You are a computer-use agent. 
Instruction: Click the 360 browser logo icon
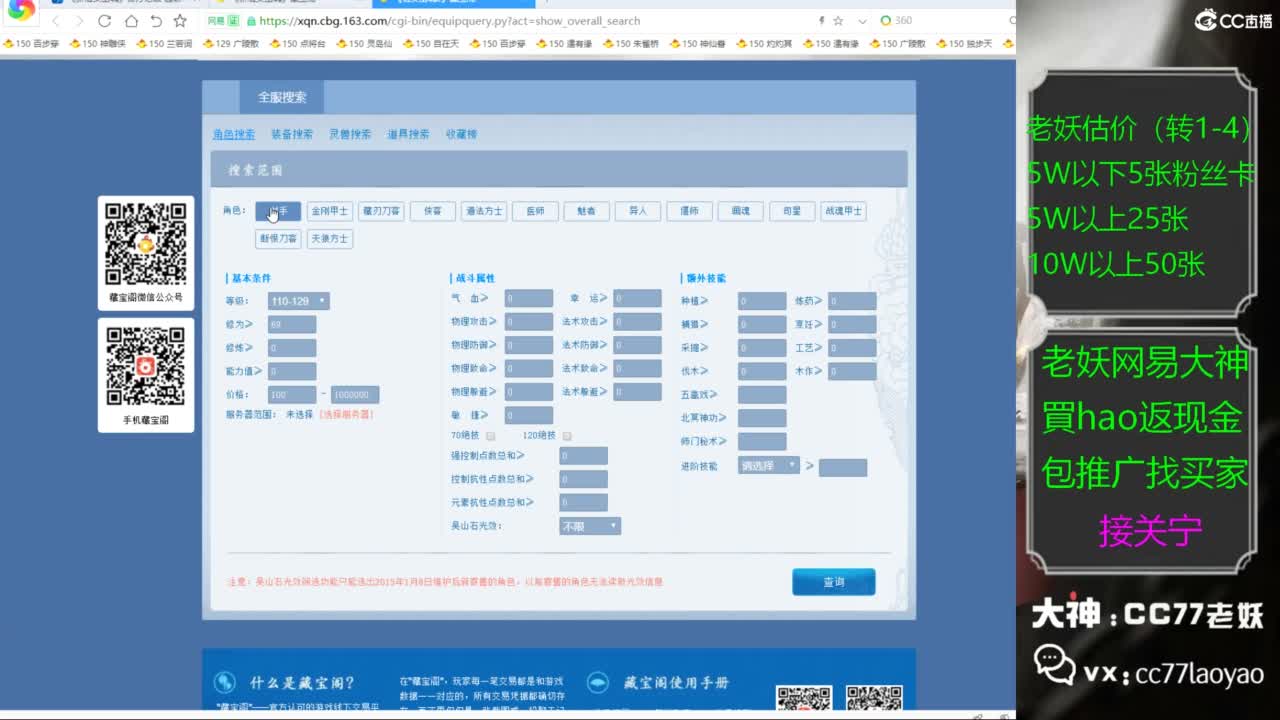[x=20, y=10]
